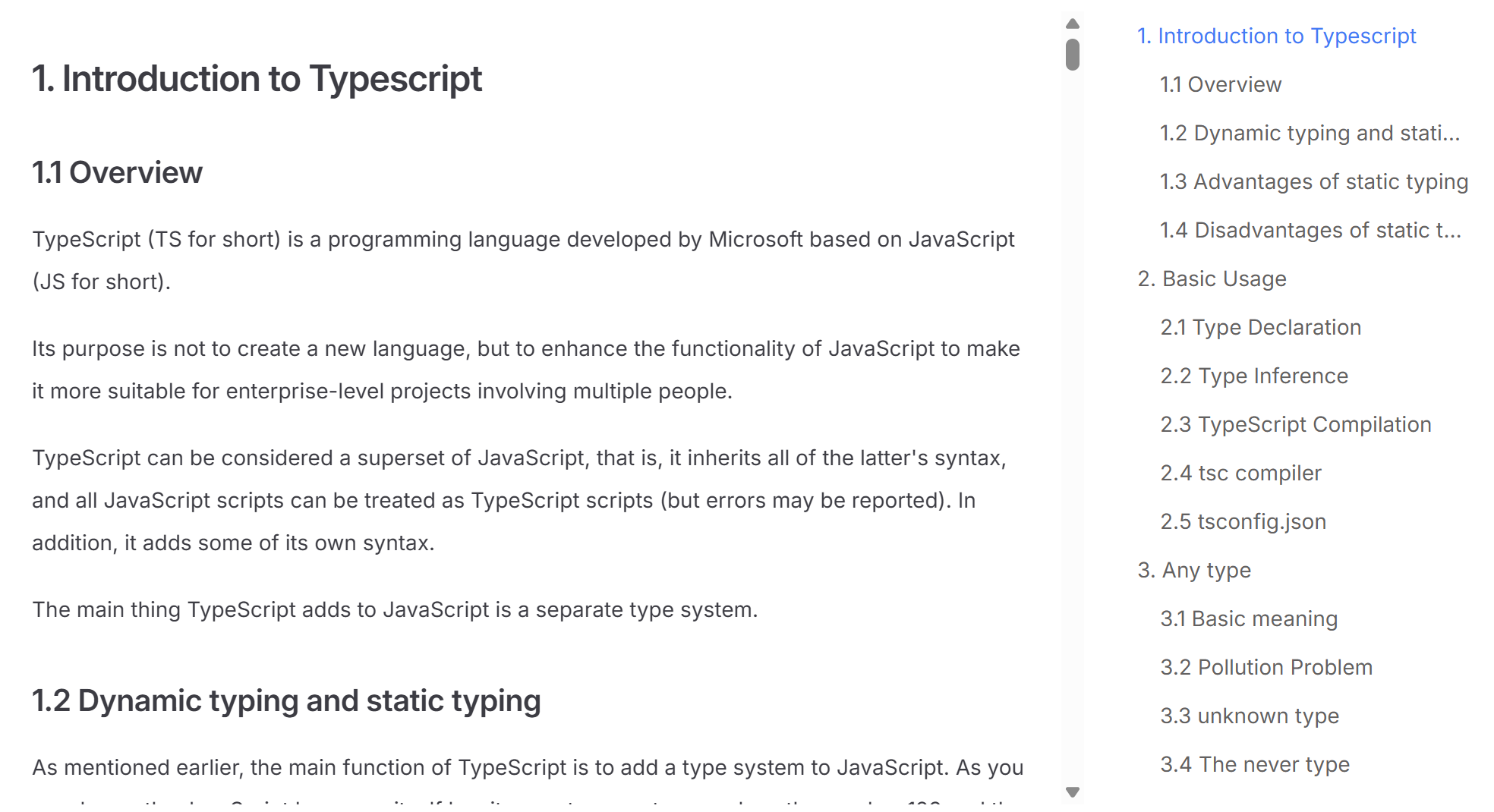This screenshot has width=1494, height=812.
Task: Go to 1.2 Dynamic typing outline entry
Action: point(1310,133)
